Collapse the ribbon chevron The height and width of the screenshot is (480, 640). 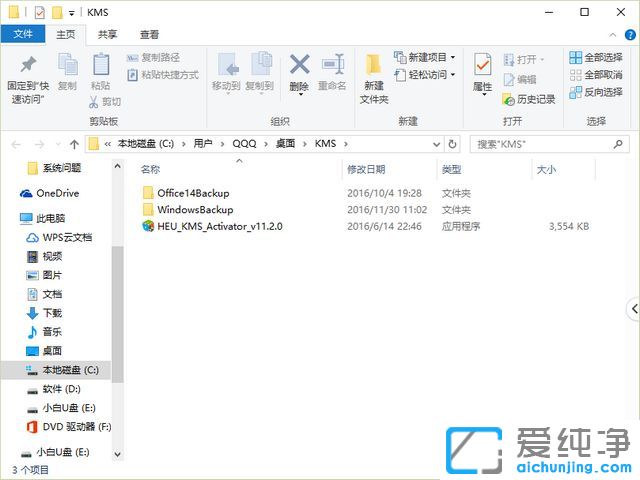(613, 35)
